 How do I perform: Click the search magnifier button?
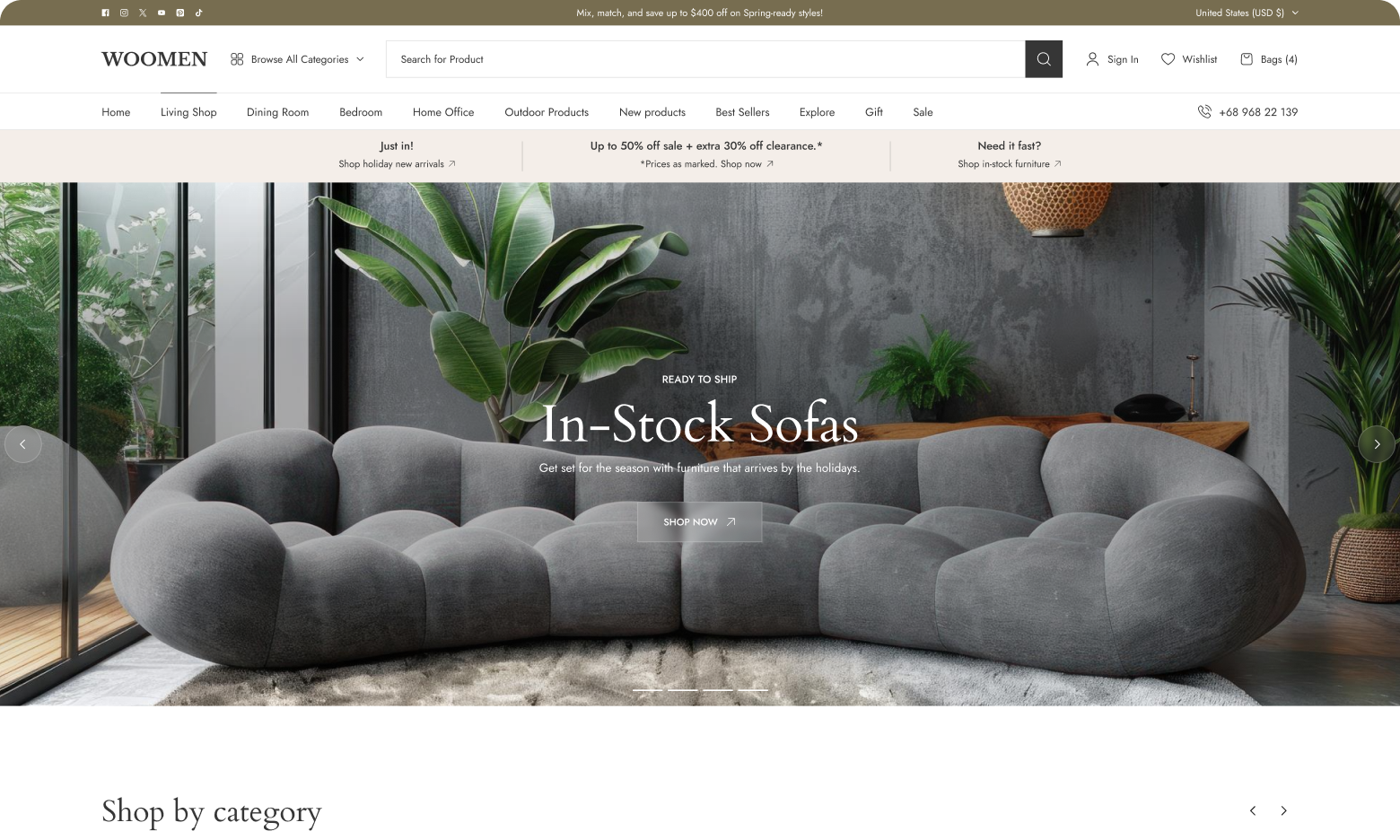pos(1044,59)
